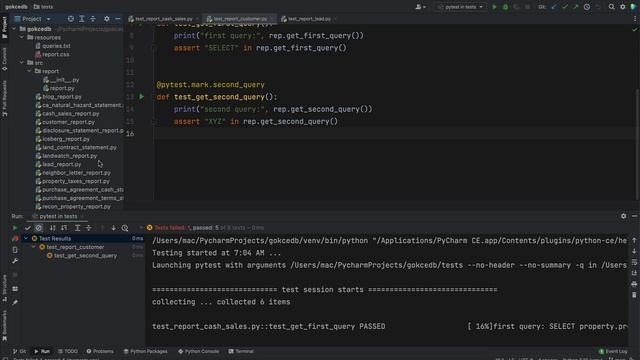The width and height of the screenshot is (640, 360).
Task: Go to next failed test arrow
Action: click(113, 228)
